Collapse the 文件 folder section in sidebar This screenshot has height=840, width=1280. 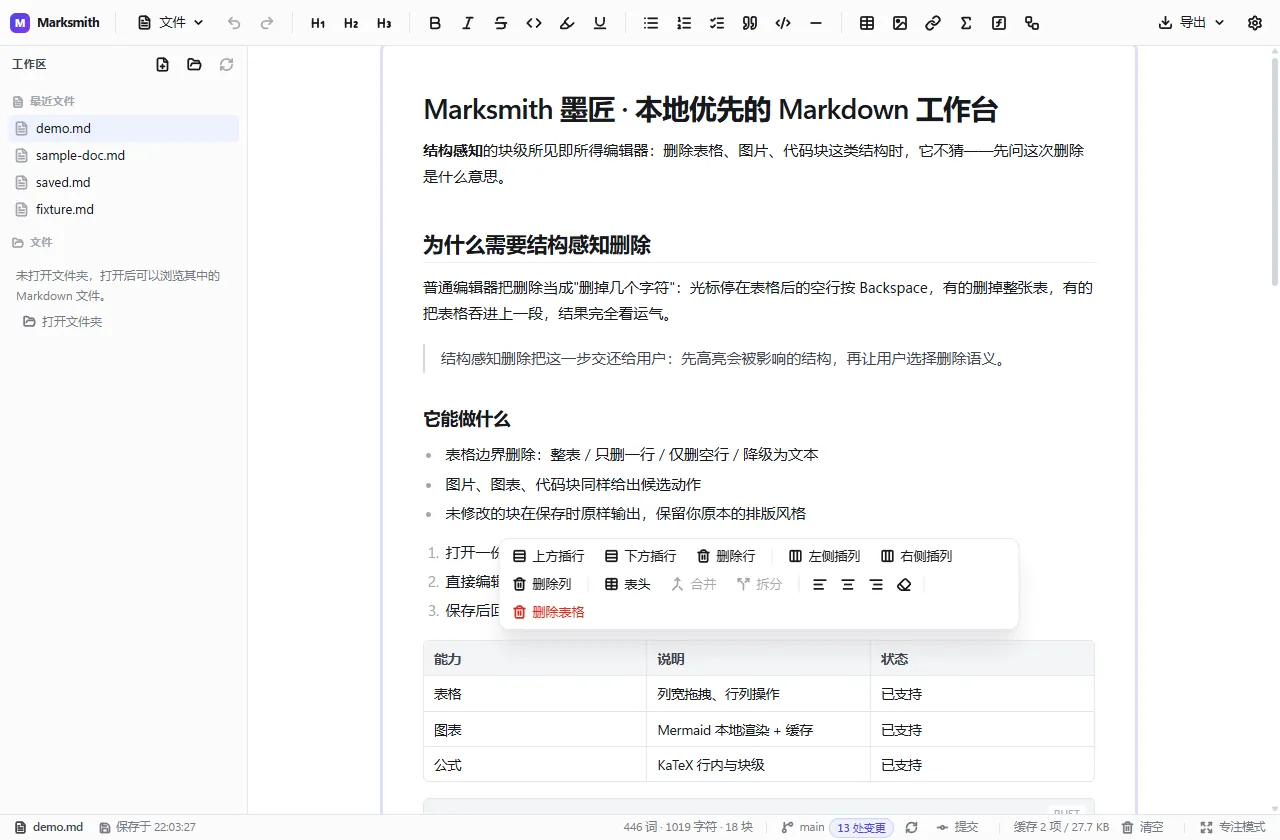[32, 242]
